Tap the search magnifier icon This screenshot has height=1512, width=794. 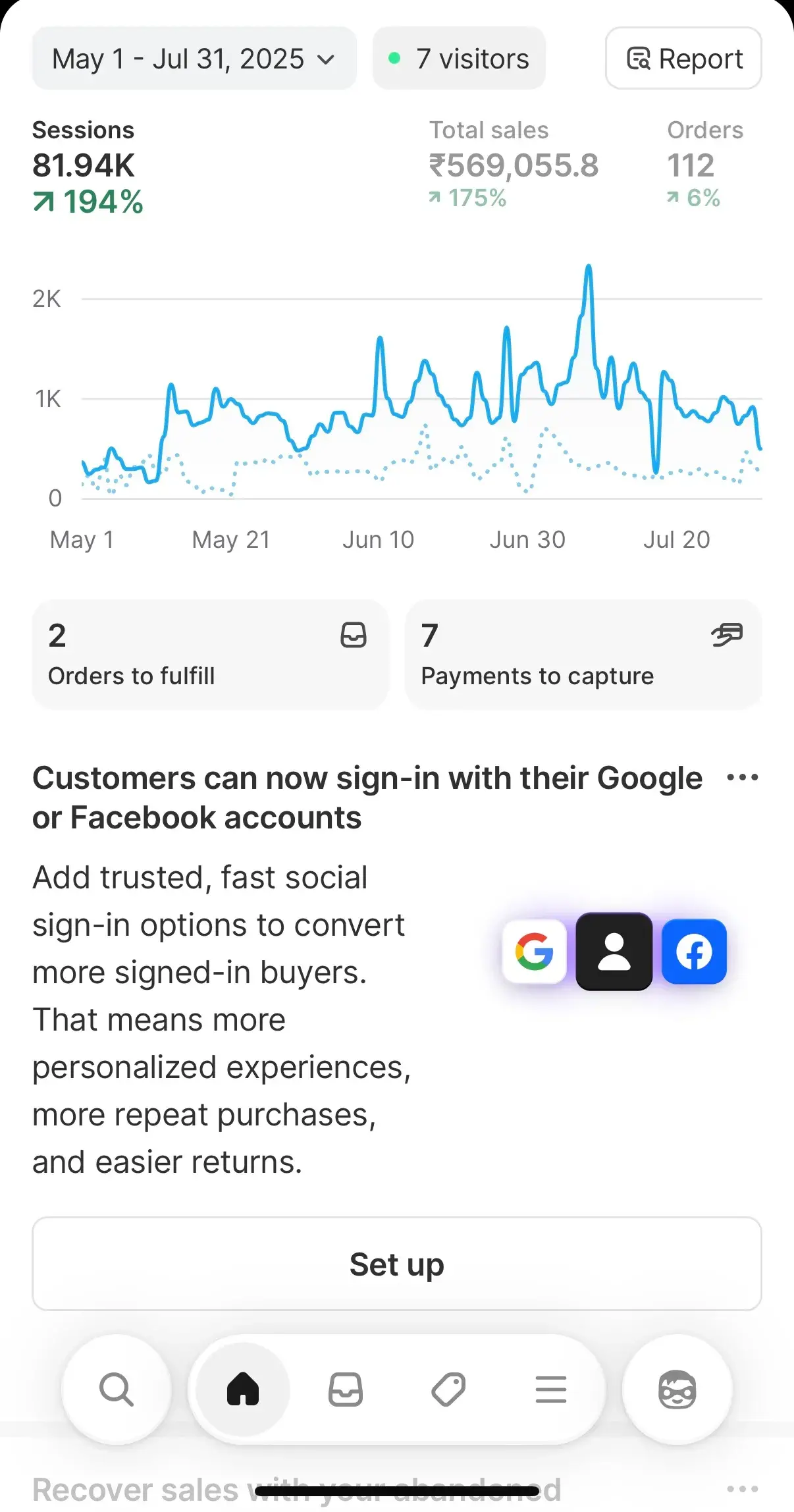point(117,1390)
